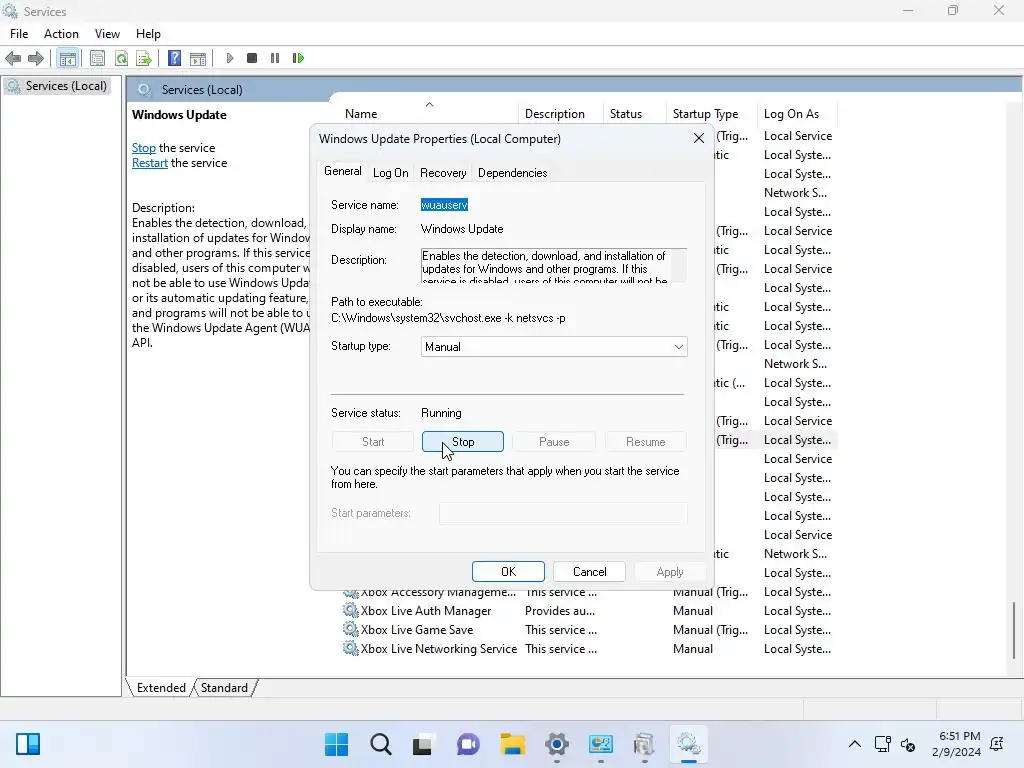Sort by the Name column header
The image size is (1024, 768).
click(x=430, y=113)
